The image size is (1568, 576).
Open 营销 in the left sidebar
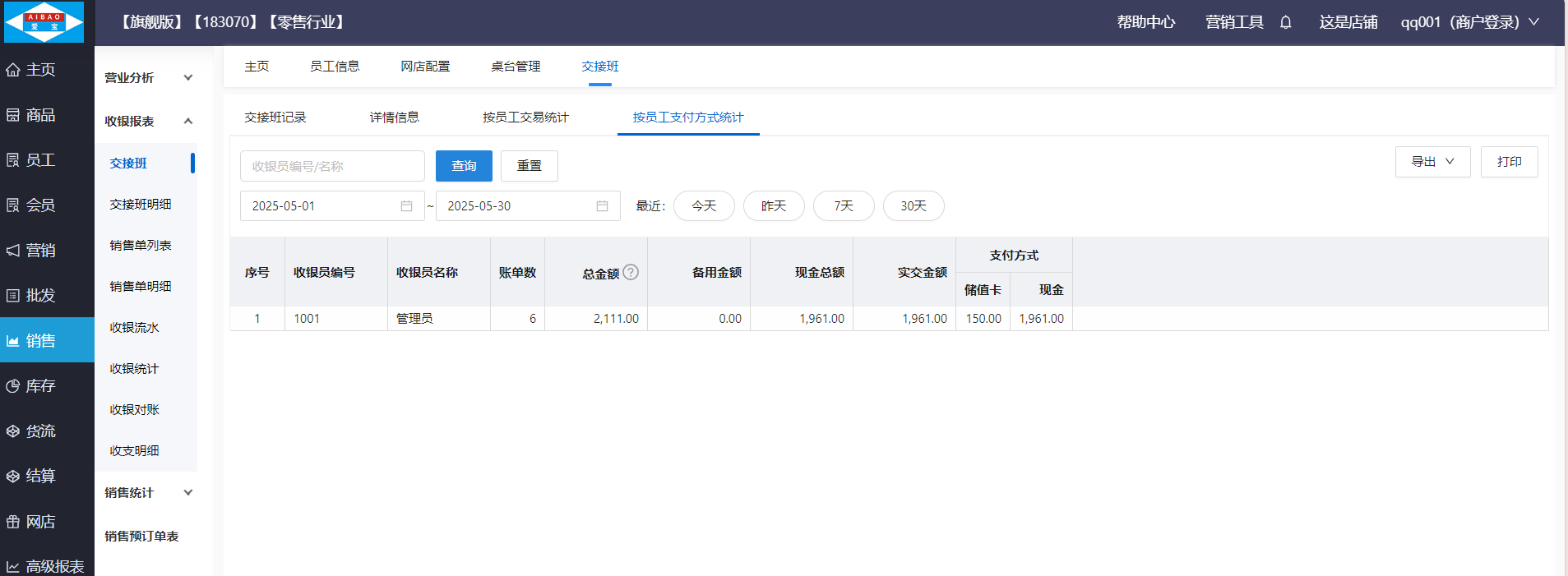[40, 251]
